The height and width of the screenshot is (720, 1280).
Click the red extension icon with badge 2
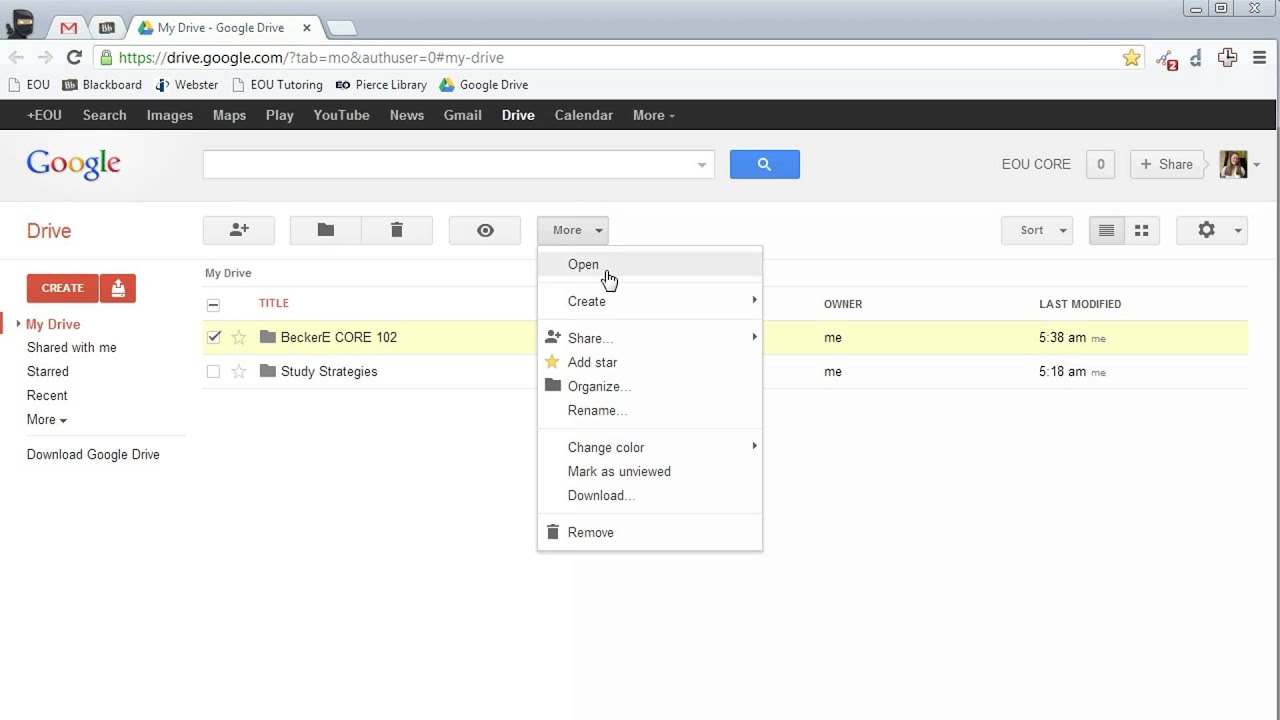pos(1166,59)
